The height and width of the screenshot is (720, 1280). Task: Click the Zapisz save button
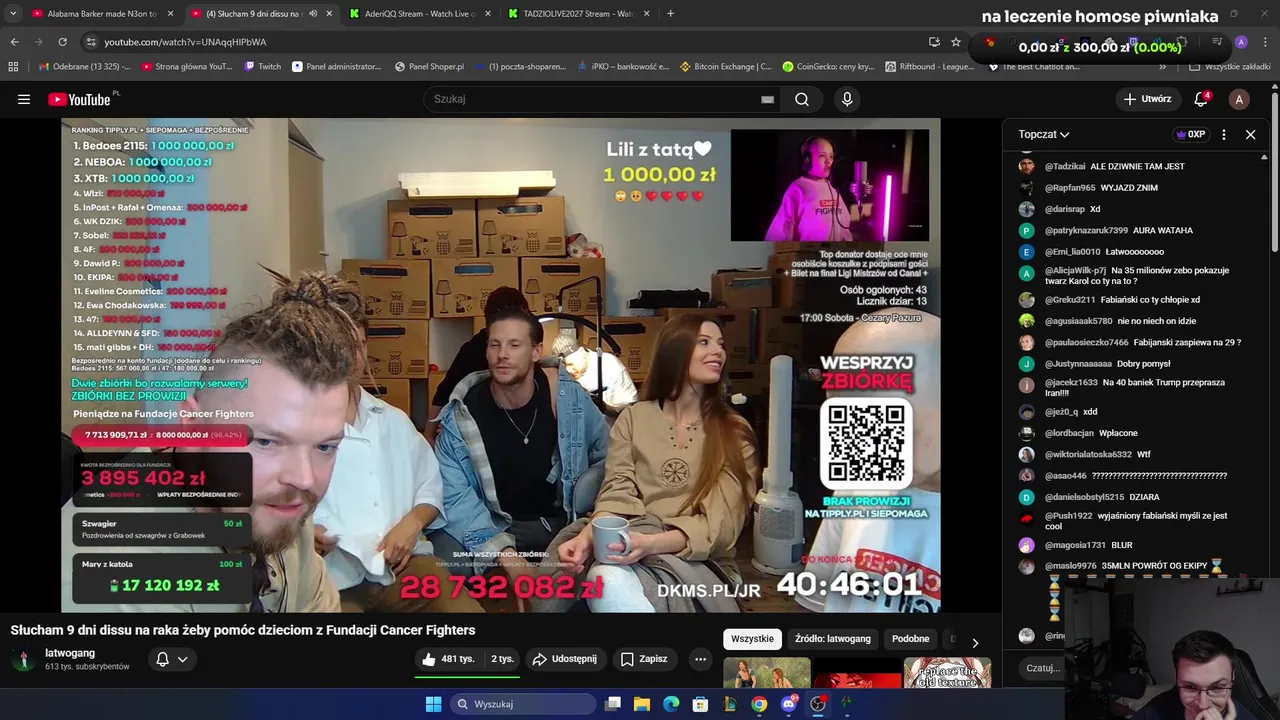pyautogui.click(x=643, y=659)
